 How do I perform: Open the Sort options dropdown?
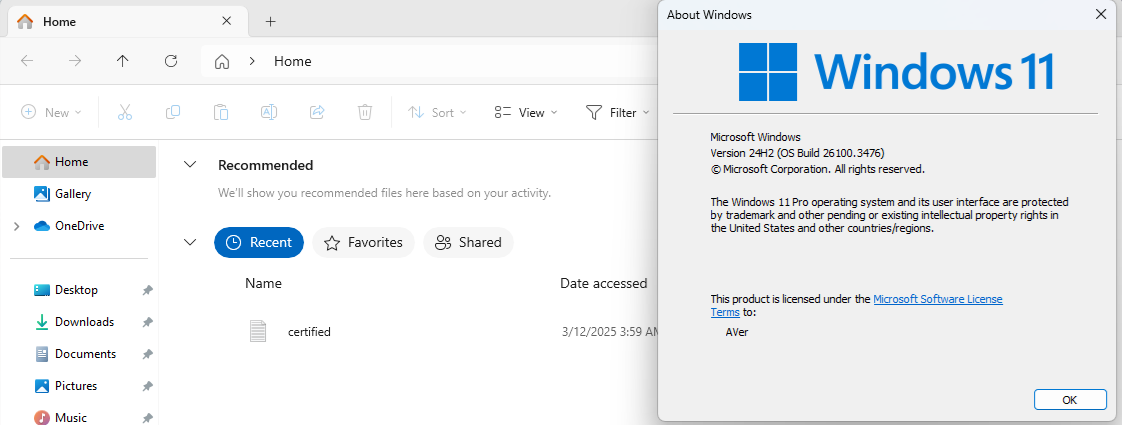[x=437, y=112]
